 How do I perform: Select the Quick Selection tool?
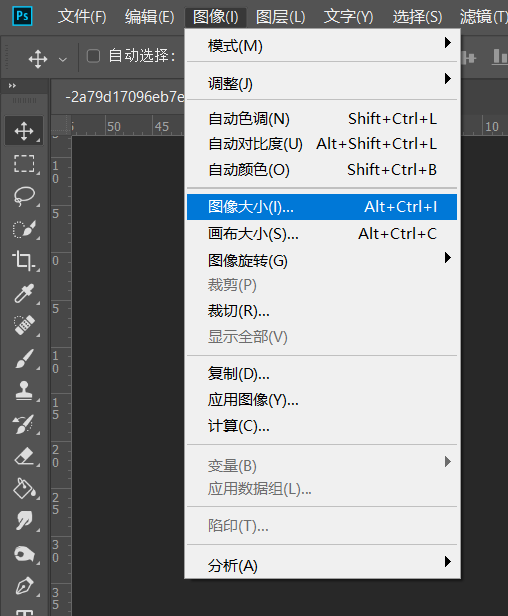tap(24, 228)
